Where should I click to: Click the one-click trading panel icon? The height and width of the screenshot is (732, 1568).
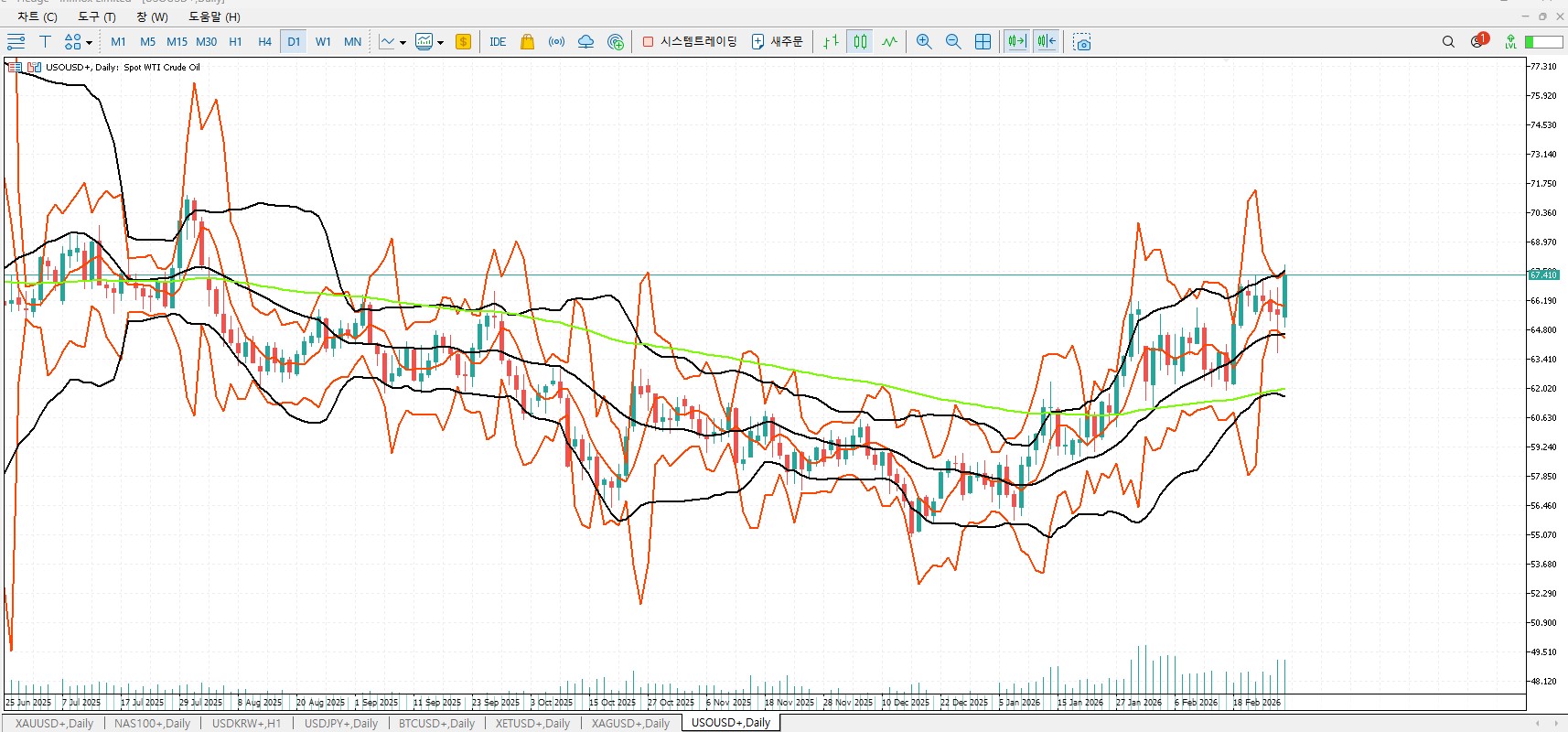[x=15, y=67]
